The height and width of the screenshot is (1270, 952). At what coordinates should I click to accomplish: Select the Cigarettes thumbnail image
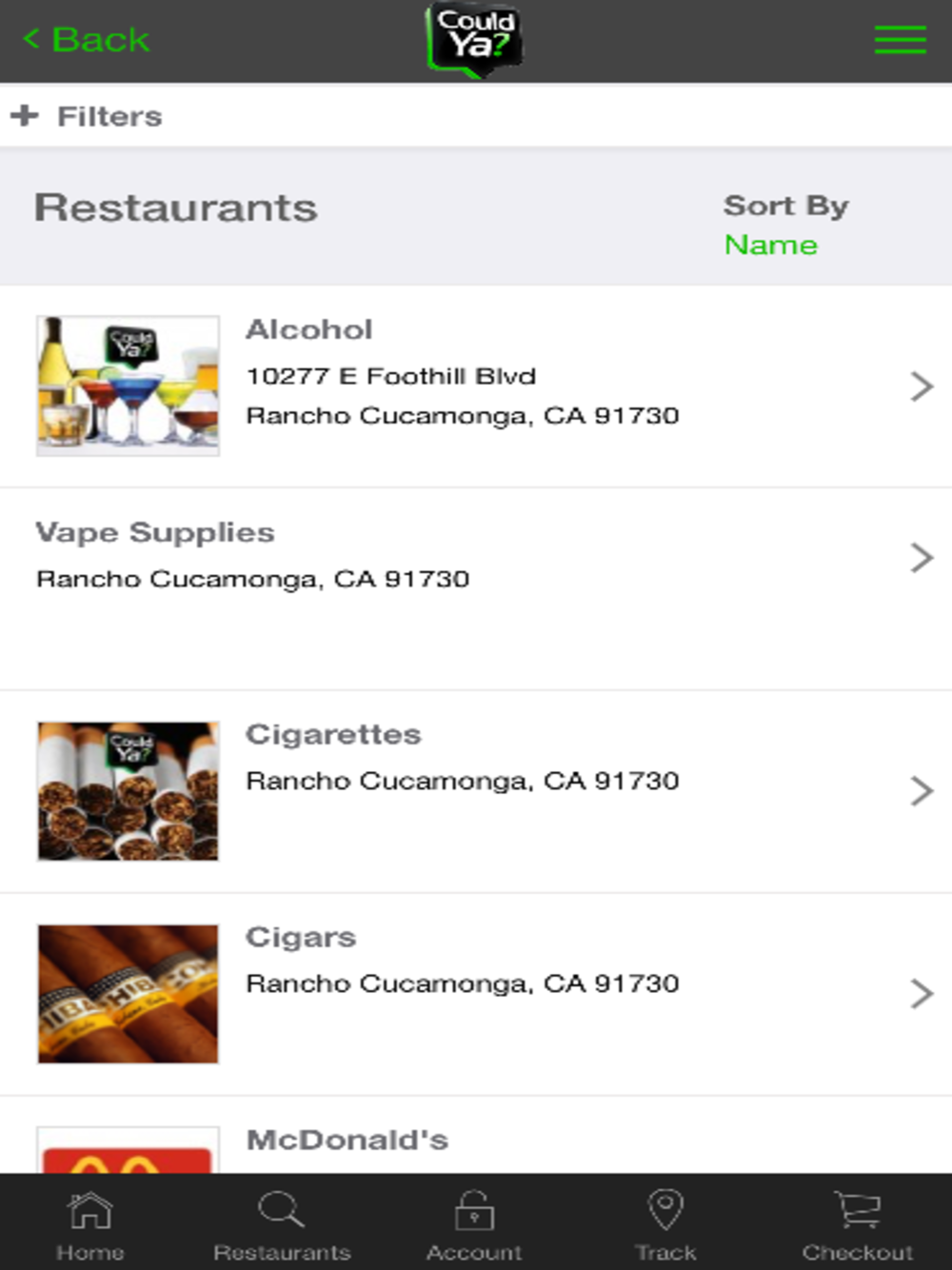(129, 791)
